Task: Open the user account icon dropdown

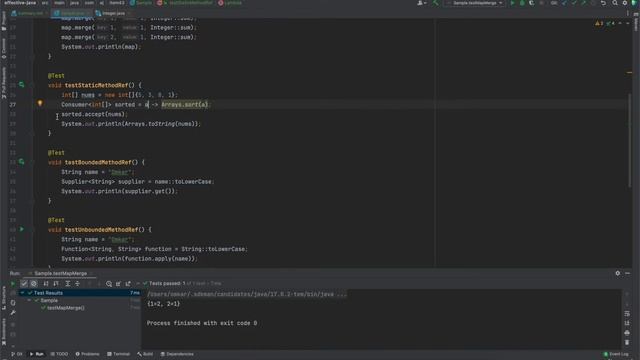Action: 422,3
